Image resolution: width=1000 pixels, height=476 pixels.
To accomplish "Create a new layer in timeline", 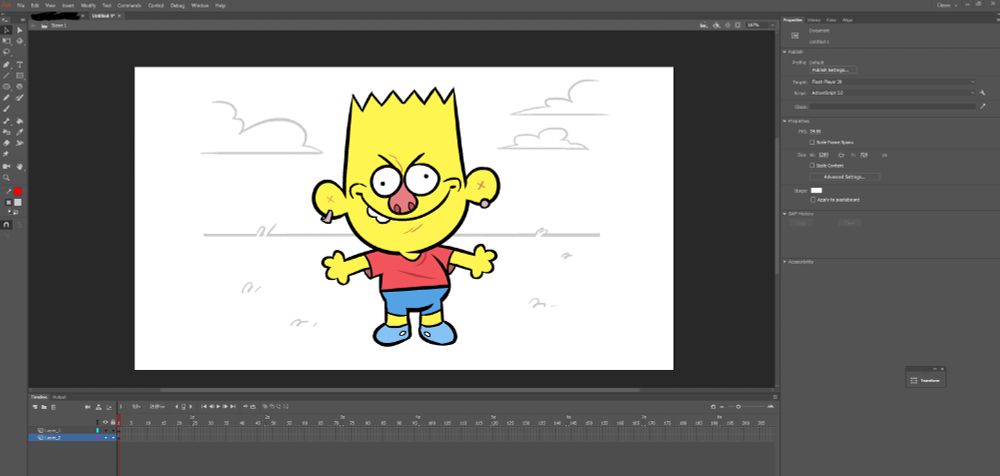I will click(x=37, y=406).
